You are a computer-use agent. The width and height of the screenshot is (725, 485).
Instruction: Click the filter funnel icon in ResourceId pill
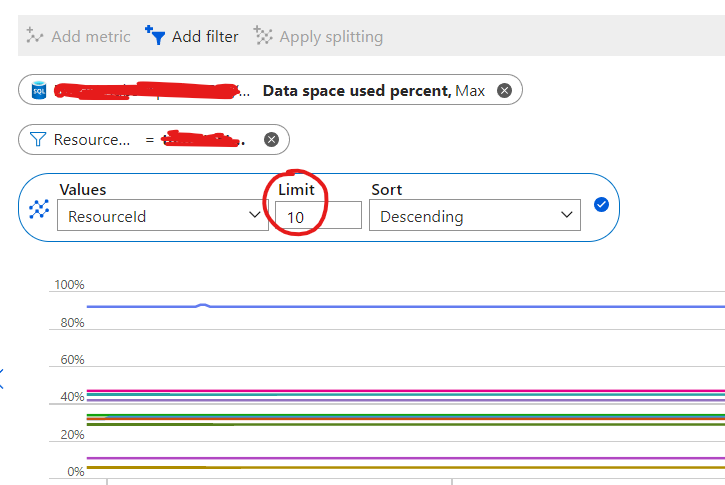tap(39, 139)
